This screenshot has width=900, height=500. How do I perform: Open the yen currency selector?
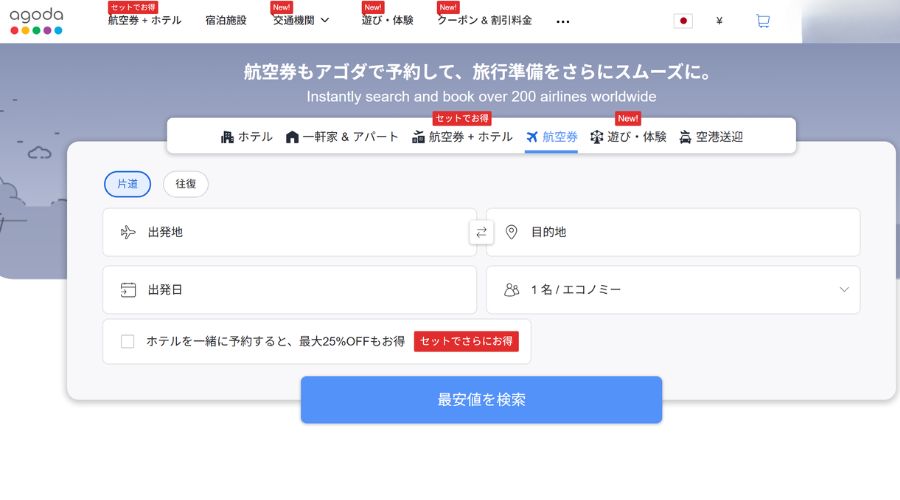pyautogui.click(x=719, y=21)
